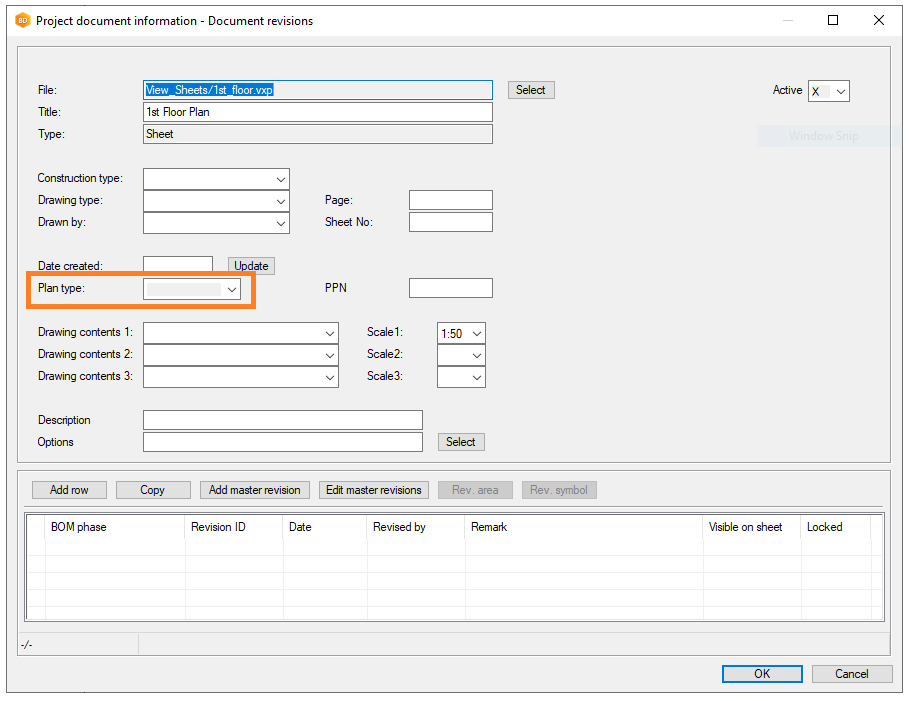Click Add master revision button
909x701 pixels.
point(254,490)
